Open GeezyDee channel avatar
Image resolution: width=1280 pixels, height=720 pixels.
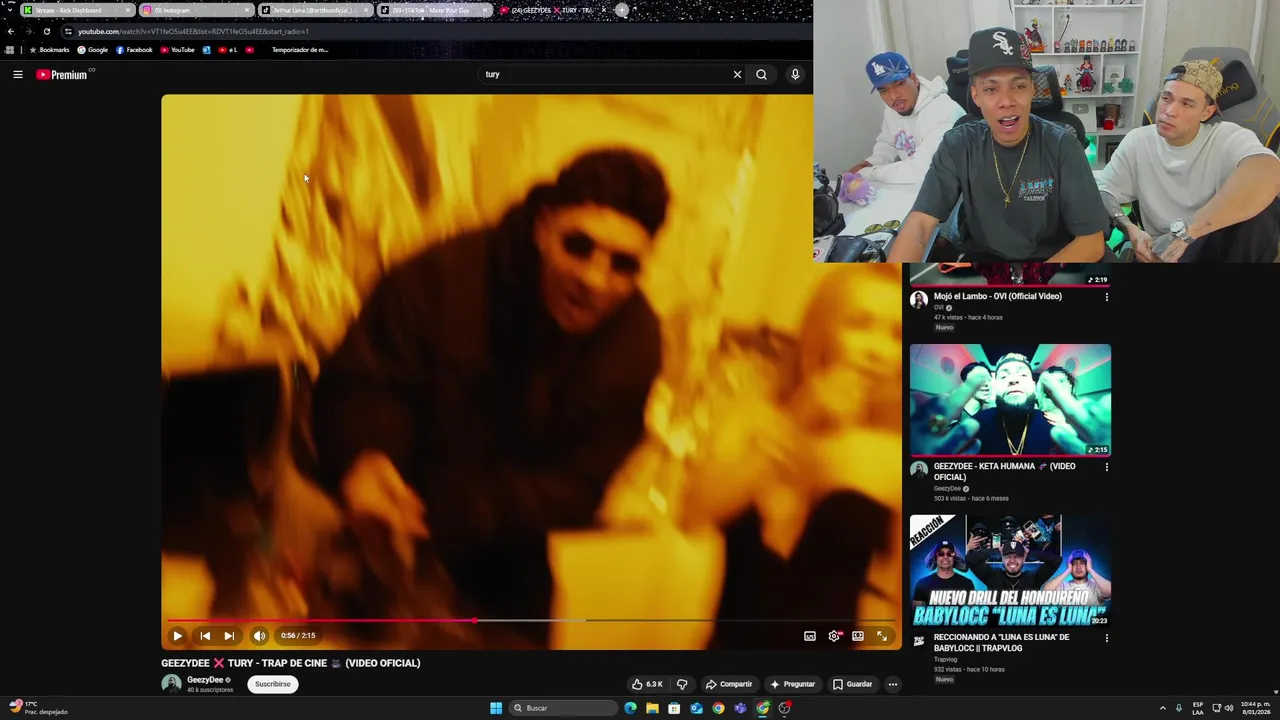point(171,684)
